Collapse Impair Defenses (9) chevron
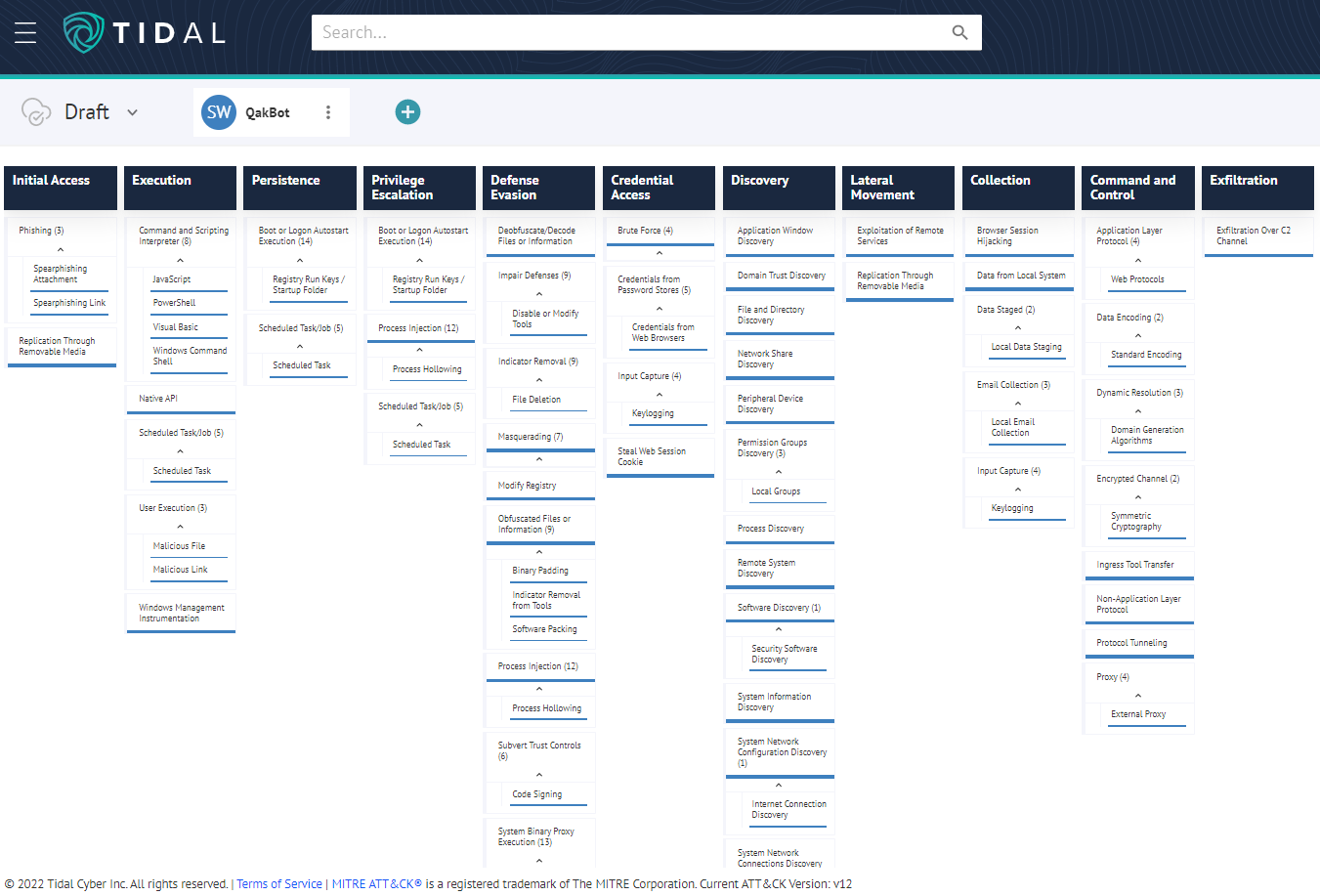This screenshot has height=896, width=1320. (539, 294)
